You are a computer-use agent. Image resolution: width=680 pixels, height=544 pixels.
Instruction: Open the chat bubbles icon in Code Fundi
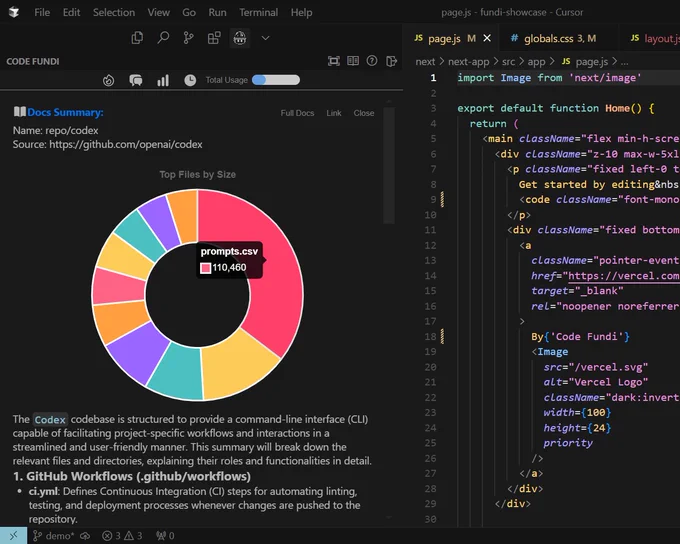point(136,80)
